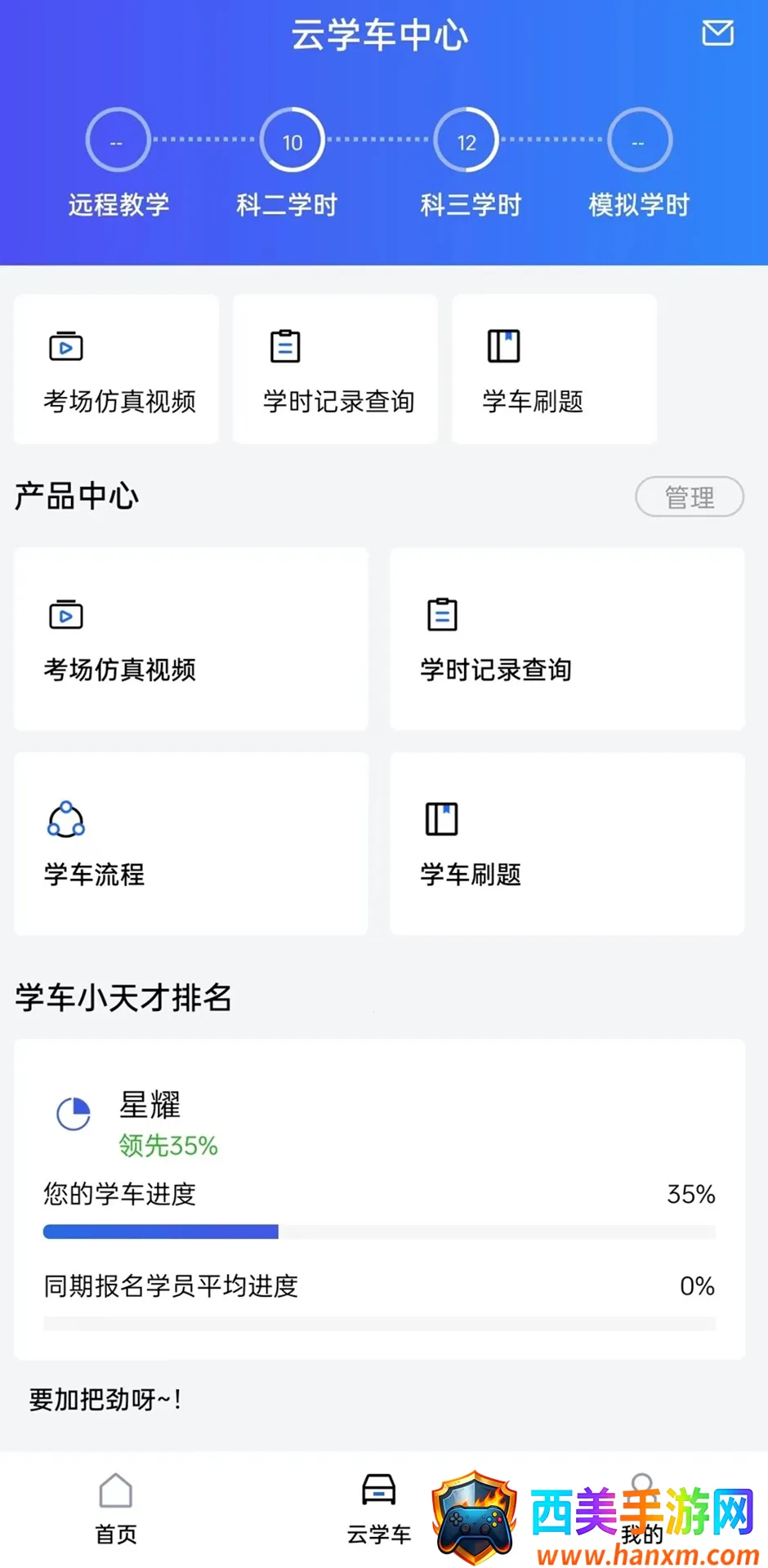Open 学时记录查询 card in 产品中心
768x1568 pixels.
tap(567, 639)
